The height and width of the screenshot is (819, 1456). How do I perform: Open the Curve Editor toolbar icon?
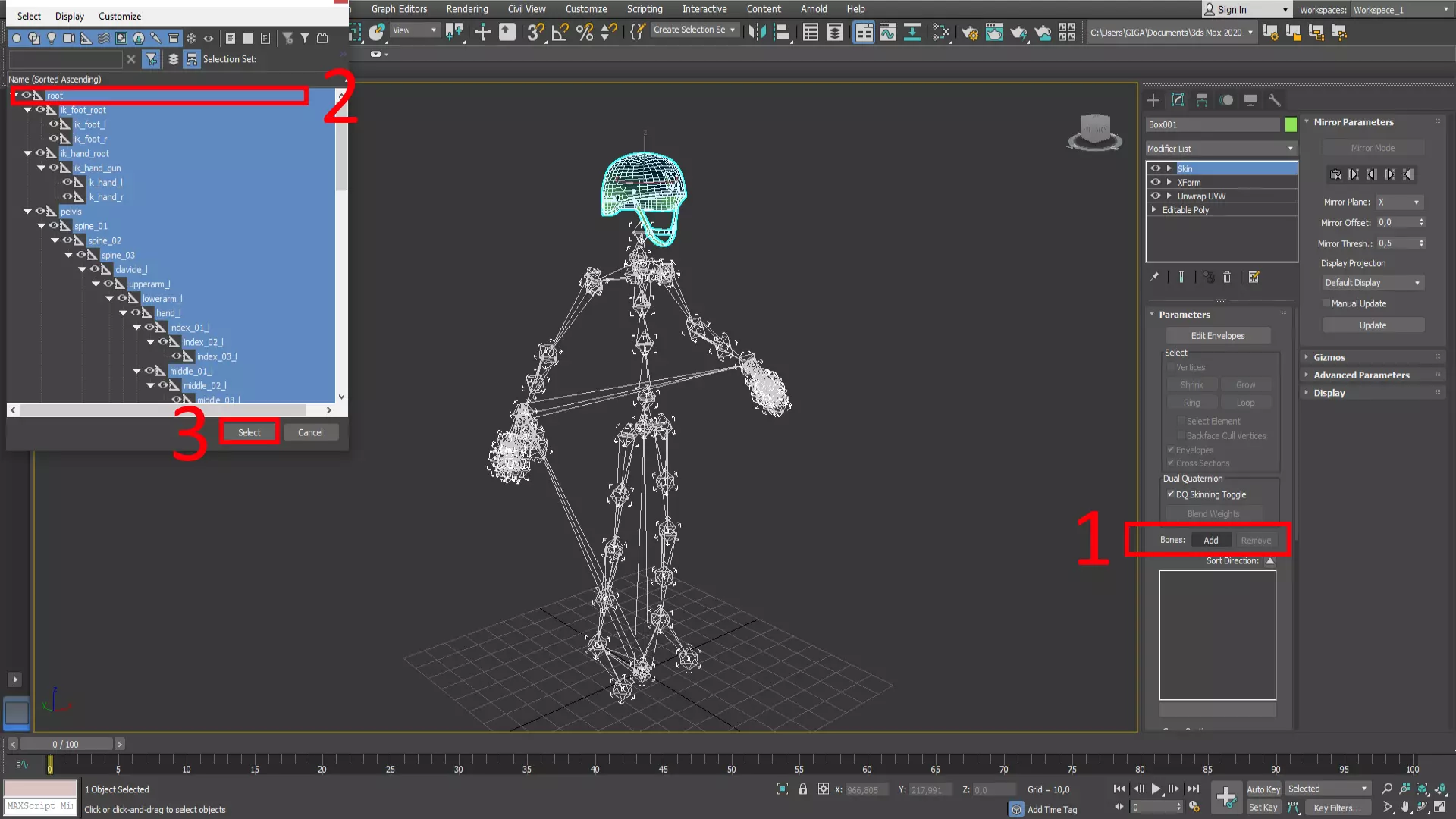[888, 32]
